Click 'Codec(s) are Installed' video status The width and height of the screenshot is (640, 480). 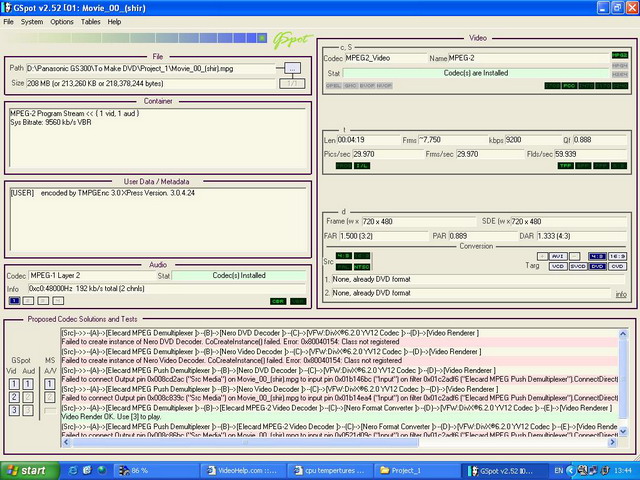click(x=476, y=73)
